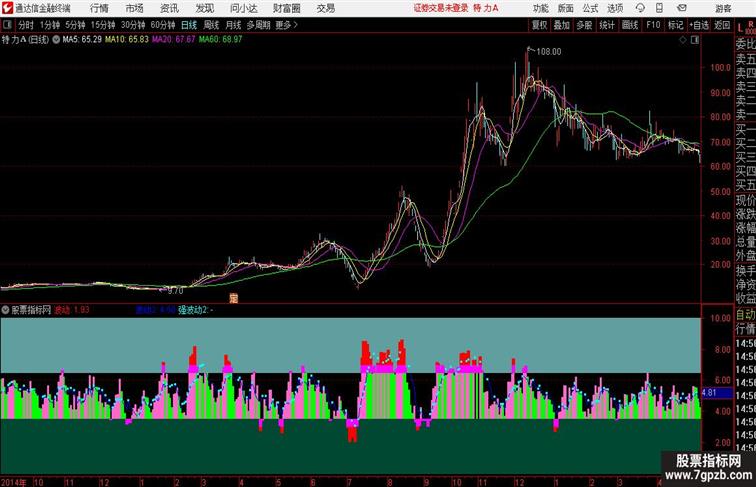Open the 市场 menu
Screen dimensions: 756x487
point(135,8)
